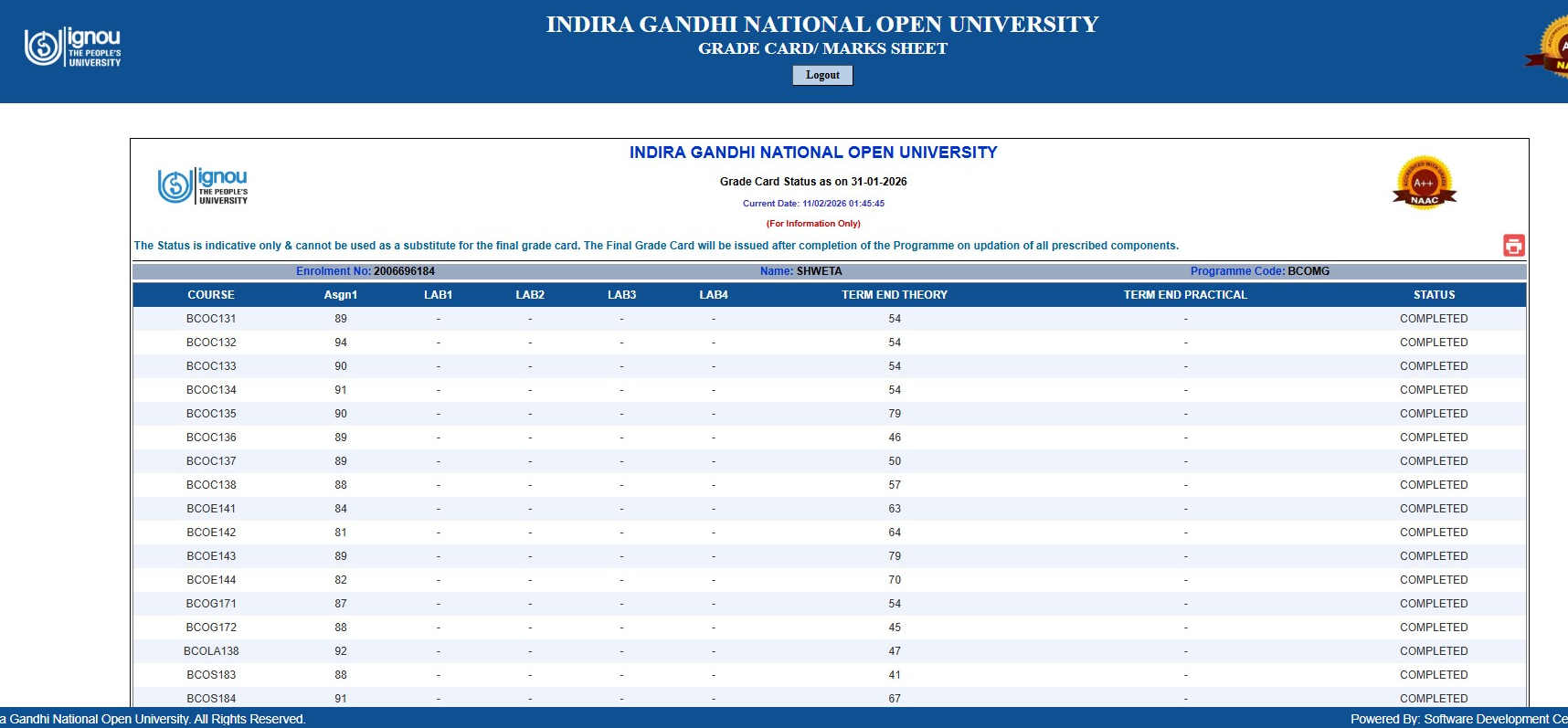Select course code BCOLA138
The width and height of the screenshot is (1568, 728).
pos(211,651)
